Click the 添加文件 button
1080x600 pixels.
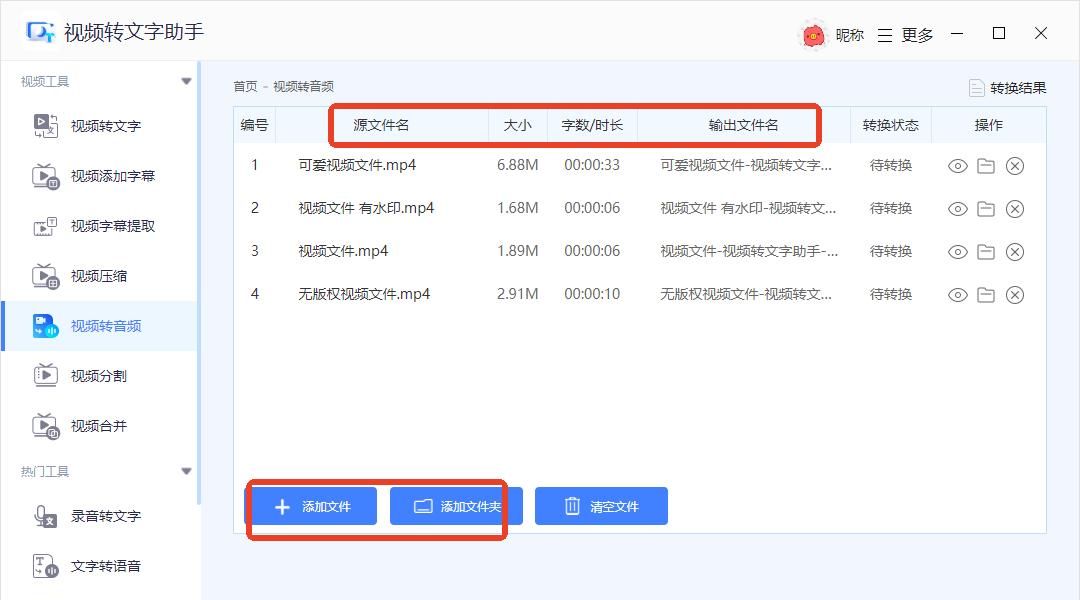[312, 506]
